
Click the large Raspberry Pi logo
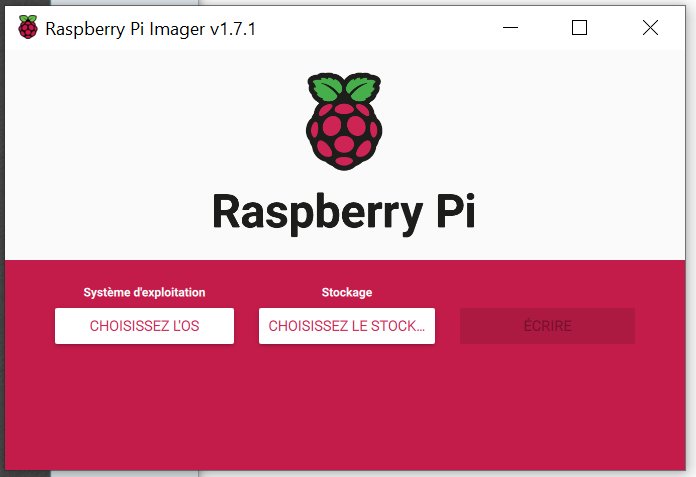point(344,121)
